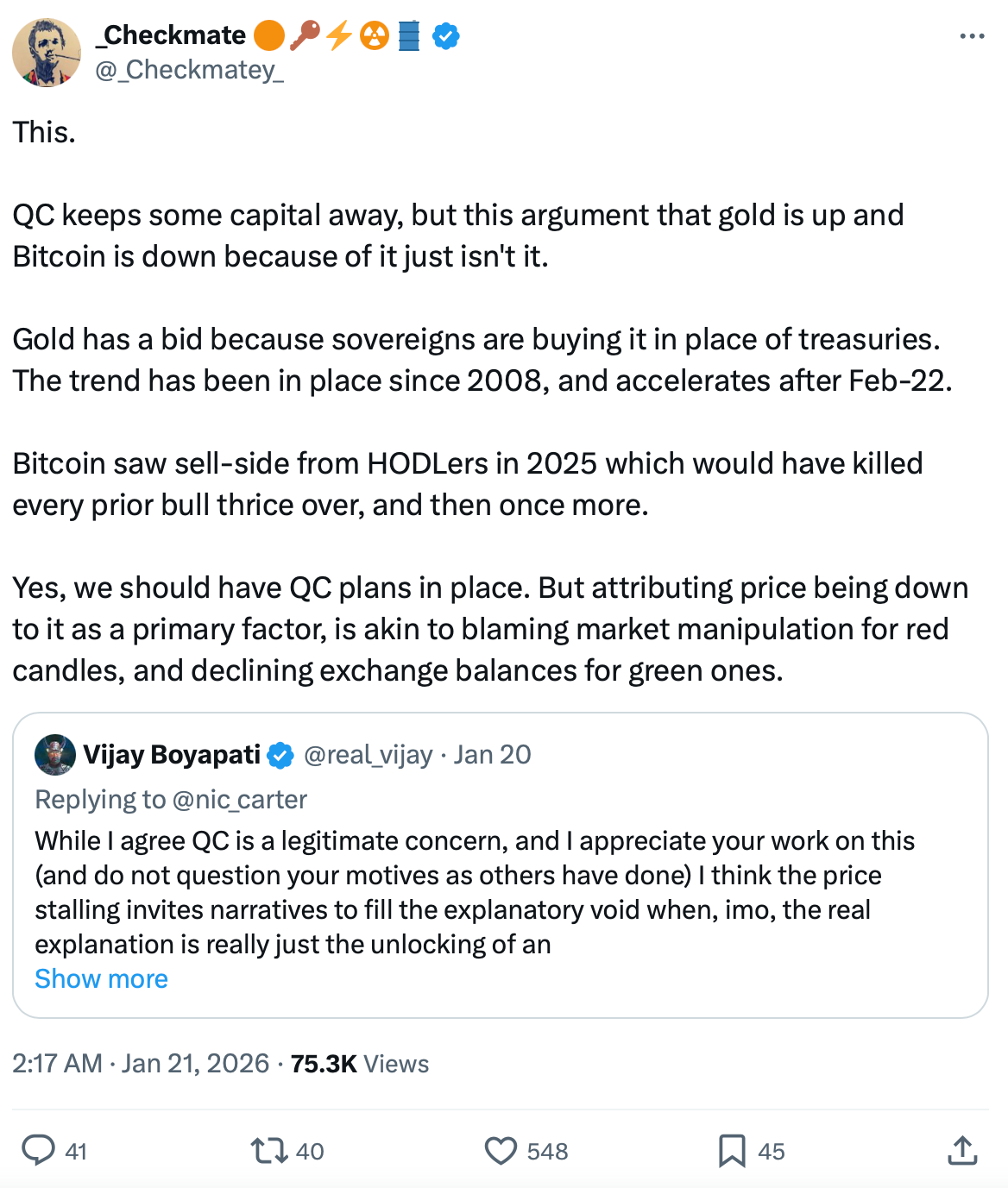The width and height of the screenshot is (1008, 1188).
Task: Open _Checkmate's profile via his avatar
Action: point(47,52)
